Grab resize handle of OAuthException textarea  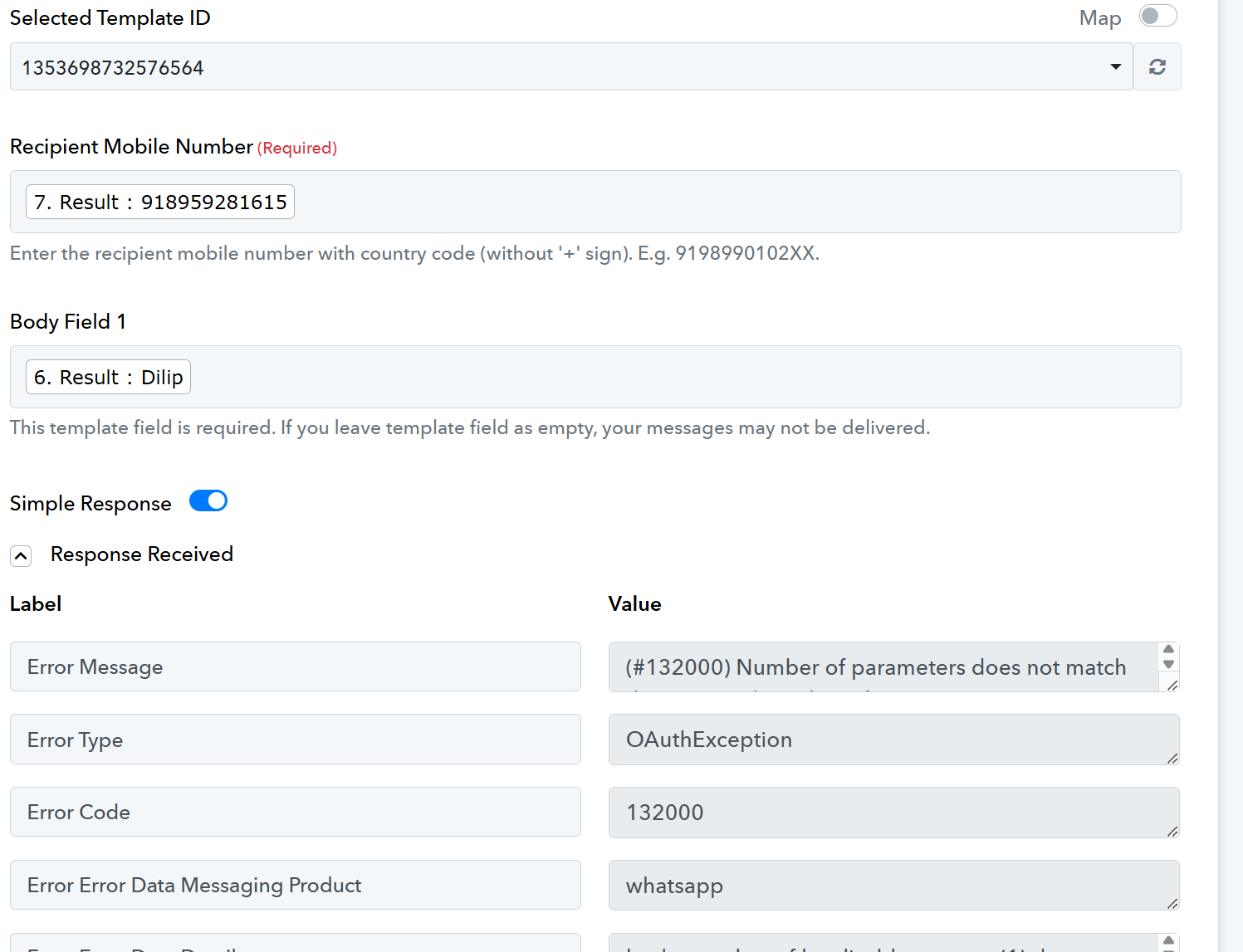(x=1172, y=758)
